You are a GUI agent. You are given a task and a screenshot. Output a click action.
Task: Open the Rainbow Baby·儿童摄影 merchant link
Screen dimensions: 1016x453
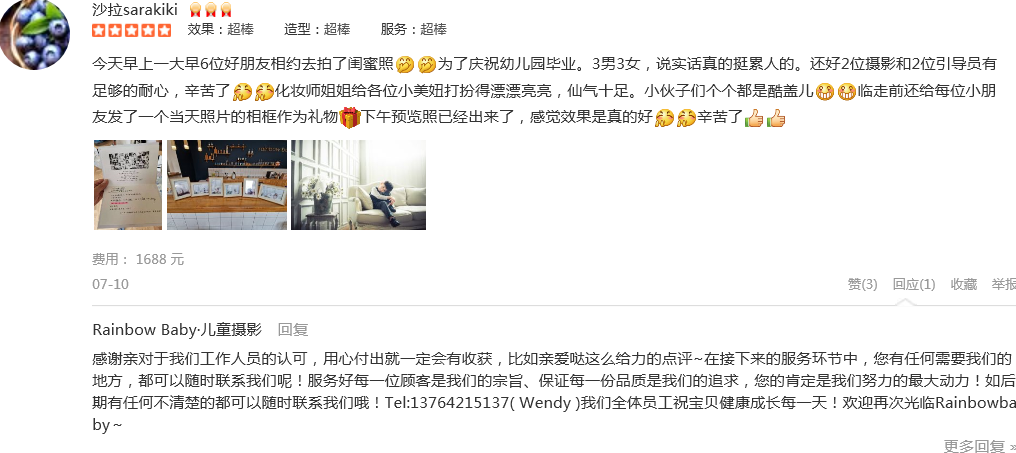coord(177,329)
